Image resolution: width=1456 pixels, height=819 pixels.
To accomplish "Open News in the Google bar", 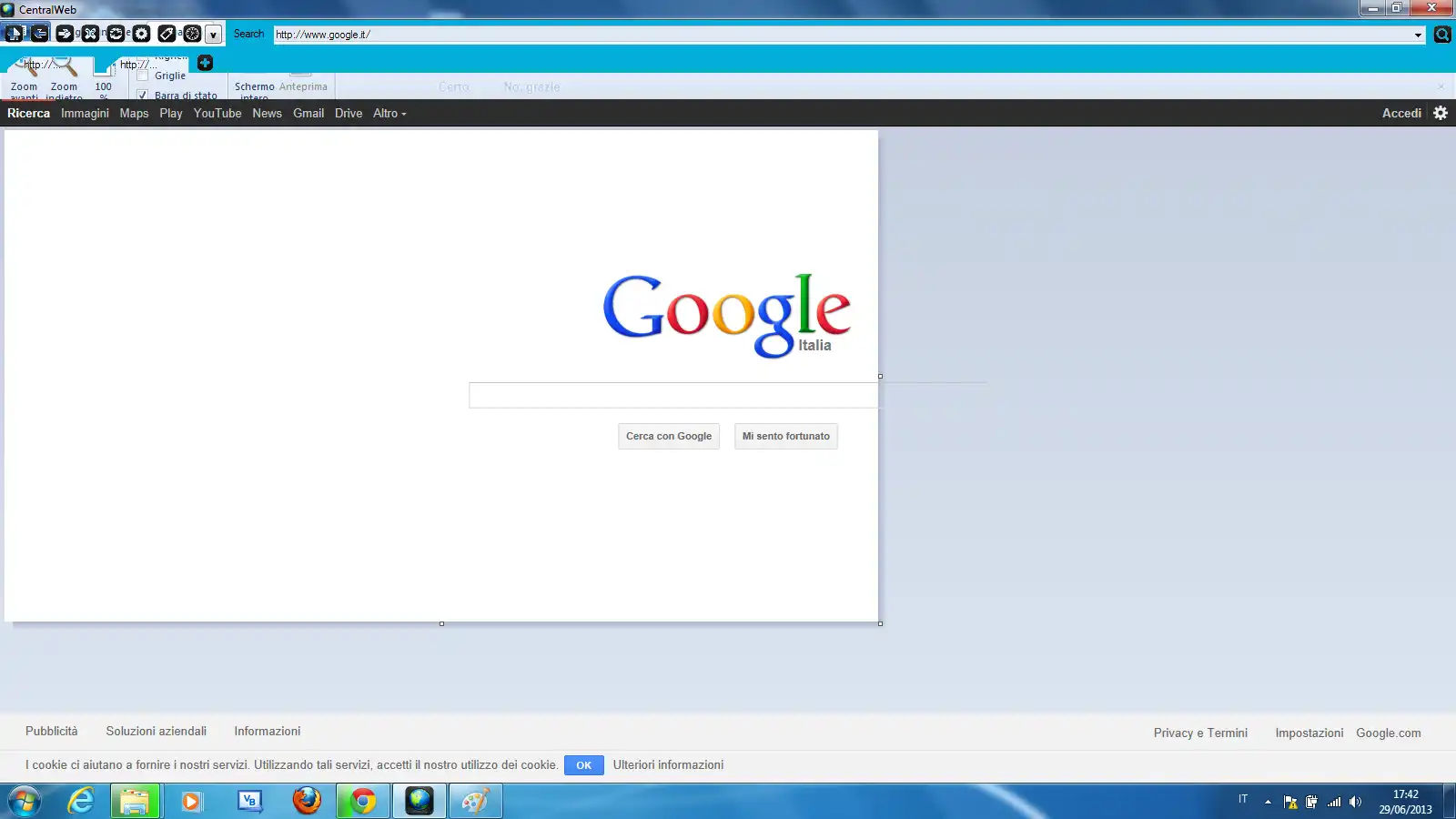I will pos(267,114).
